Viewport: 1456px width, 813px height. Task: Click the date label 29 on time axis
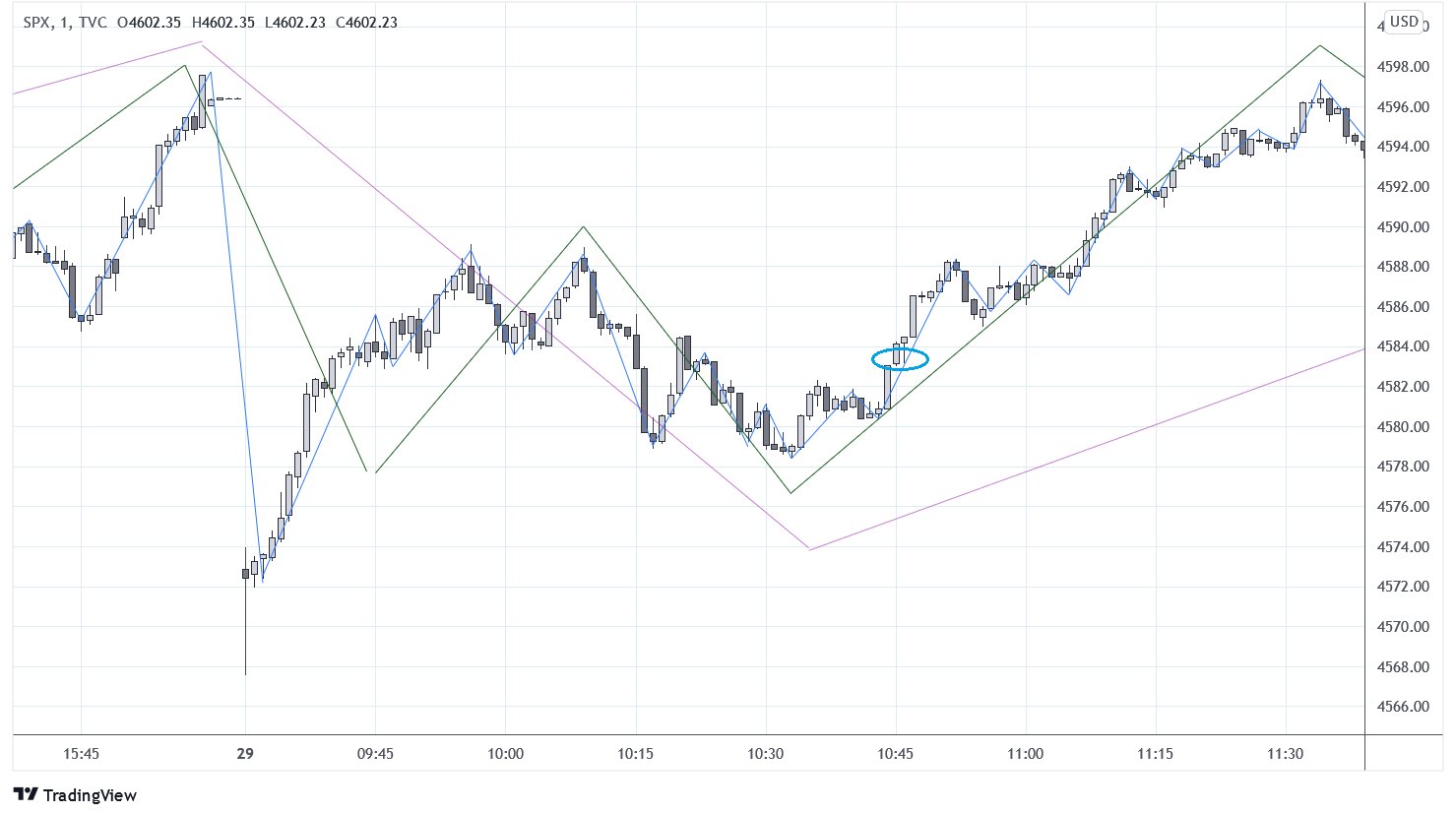[245, 754]
